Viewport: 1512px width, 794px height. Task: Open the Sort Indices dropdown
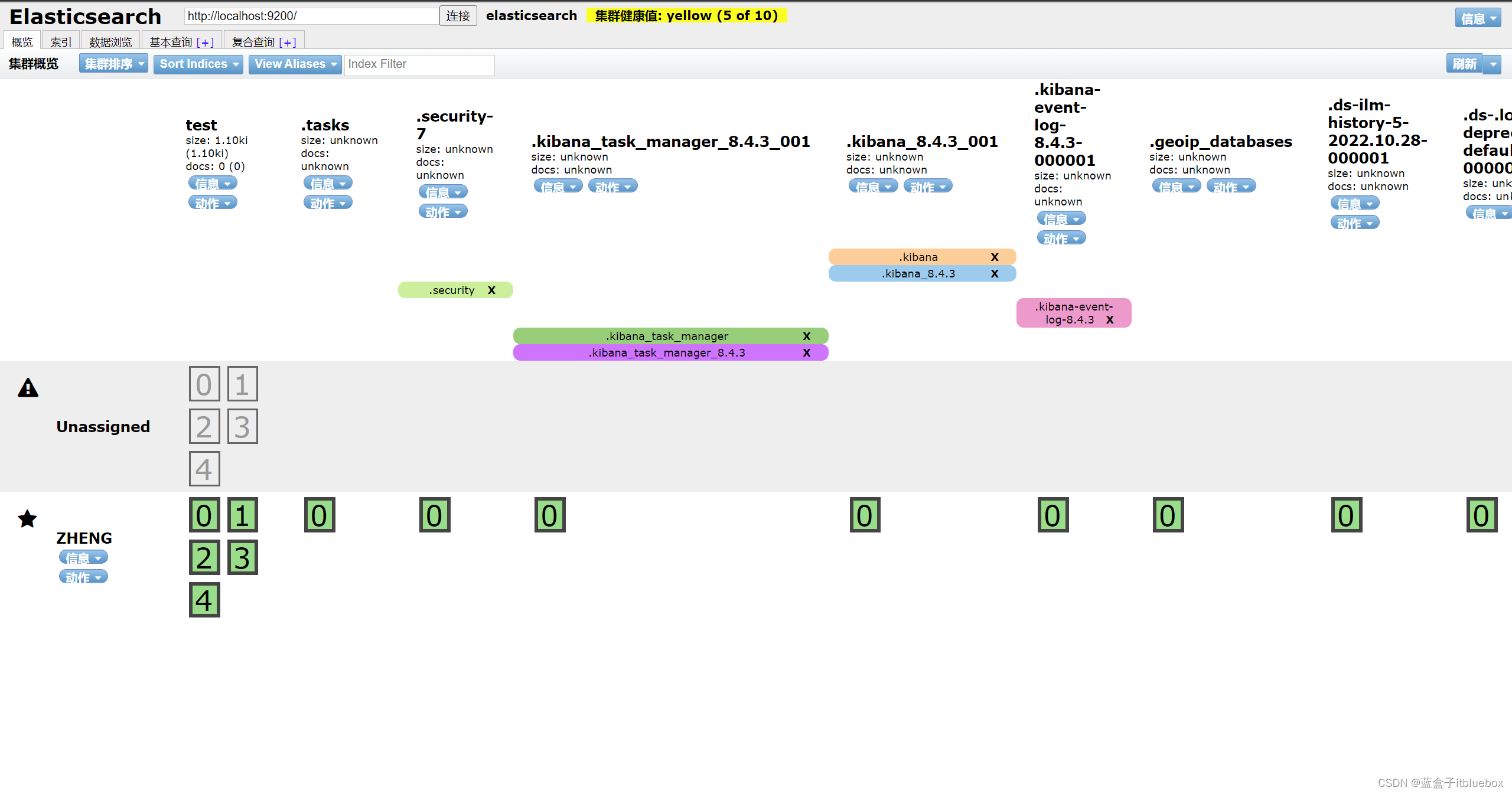tap(198, 64)
